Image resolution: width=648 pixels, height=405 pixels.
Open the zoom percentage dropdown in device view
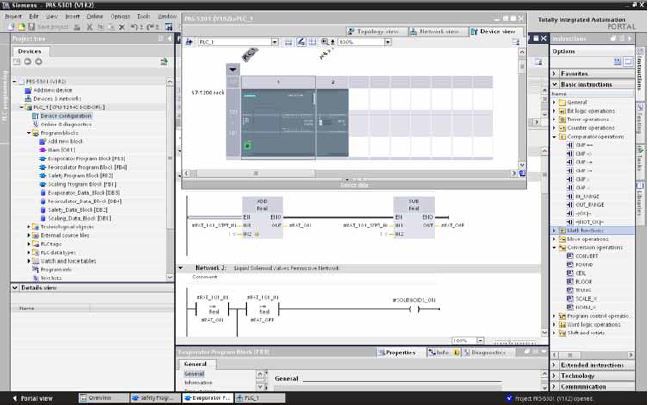pyautogui.click(x=388, y=42)
